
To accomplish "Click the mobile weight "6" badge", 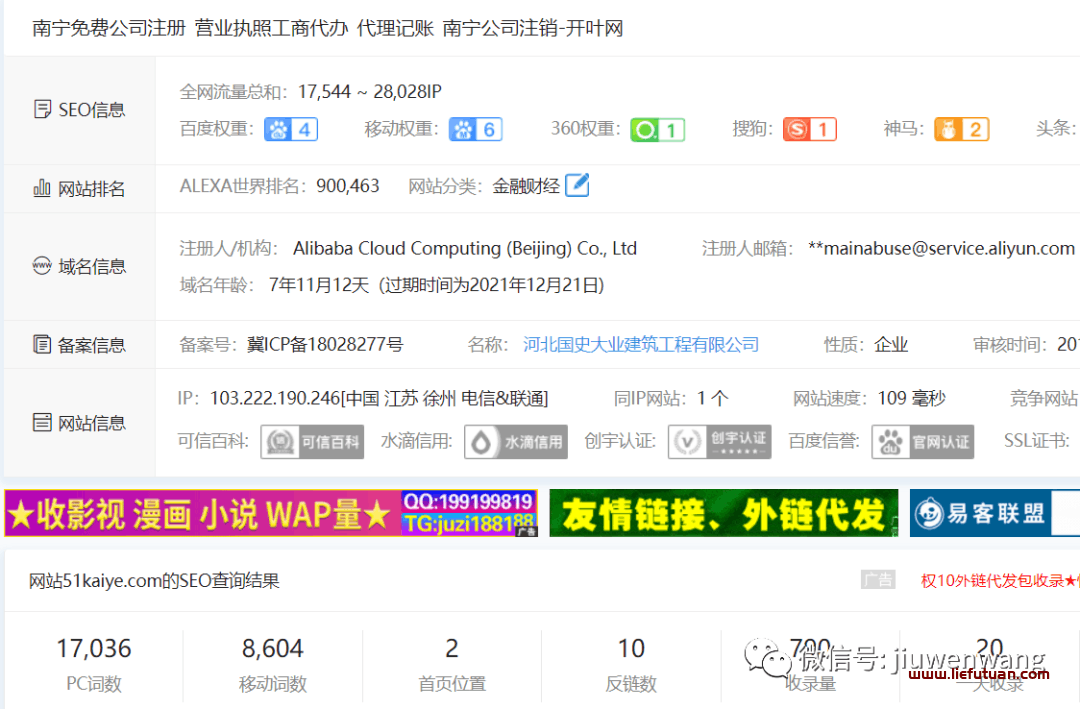I will click(x=475, y=130).
